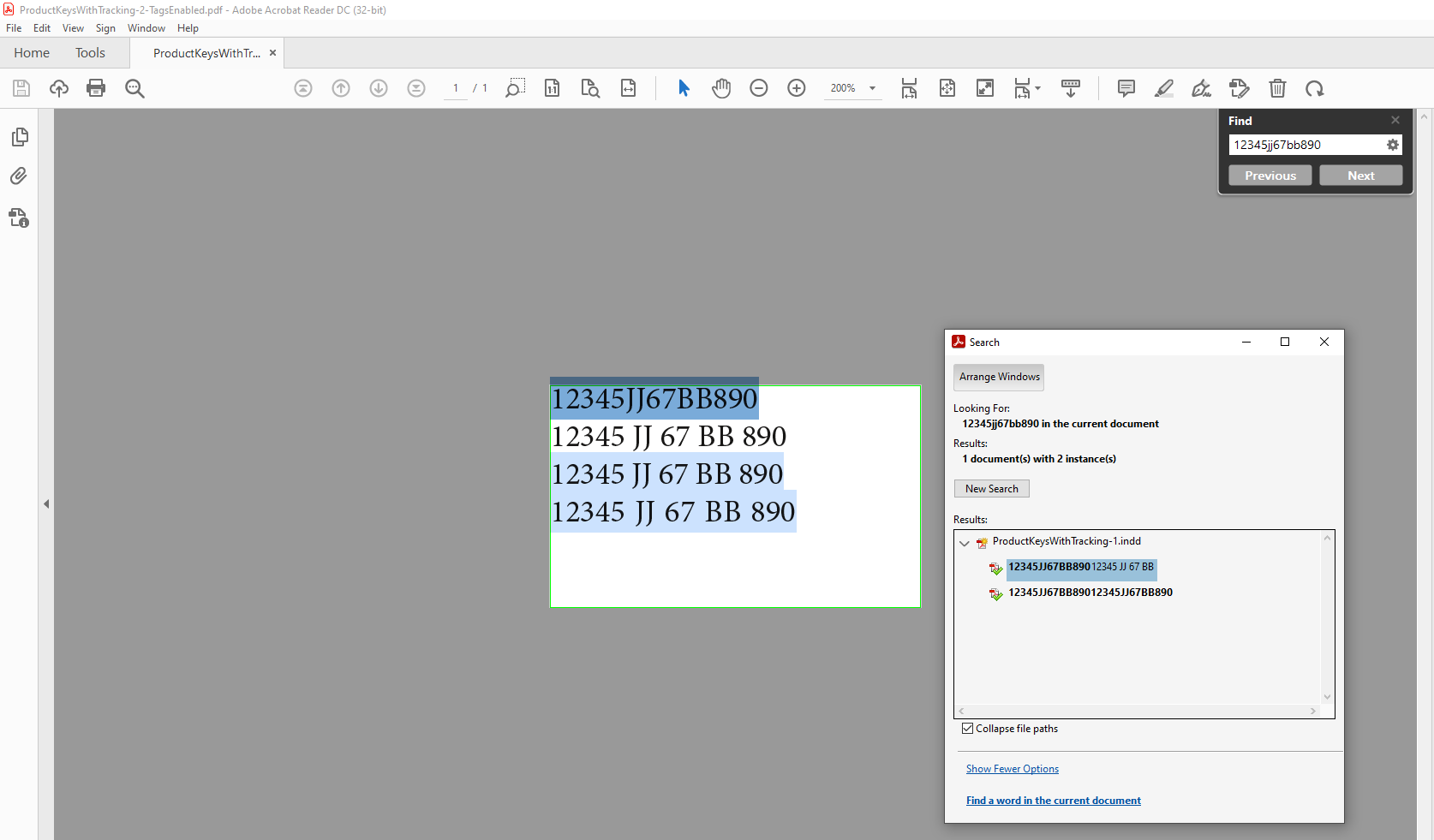The image size is (1434, 840).
Task: Open the Page Thumbnails sidebar panel
Action: click(18, 136)
